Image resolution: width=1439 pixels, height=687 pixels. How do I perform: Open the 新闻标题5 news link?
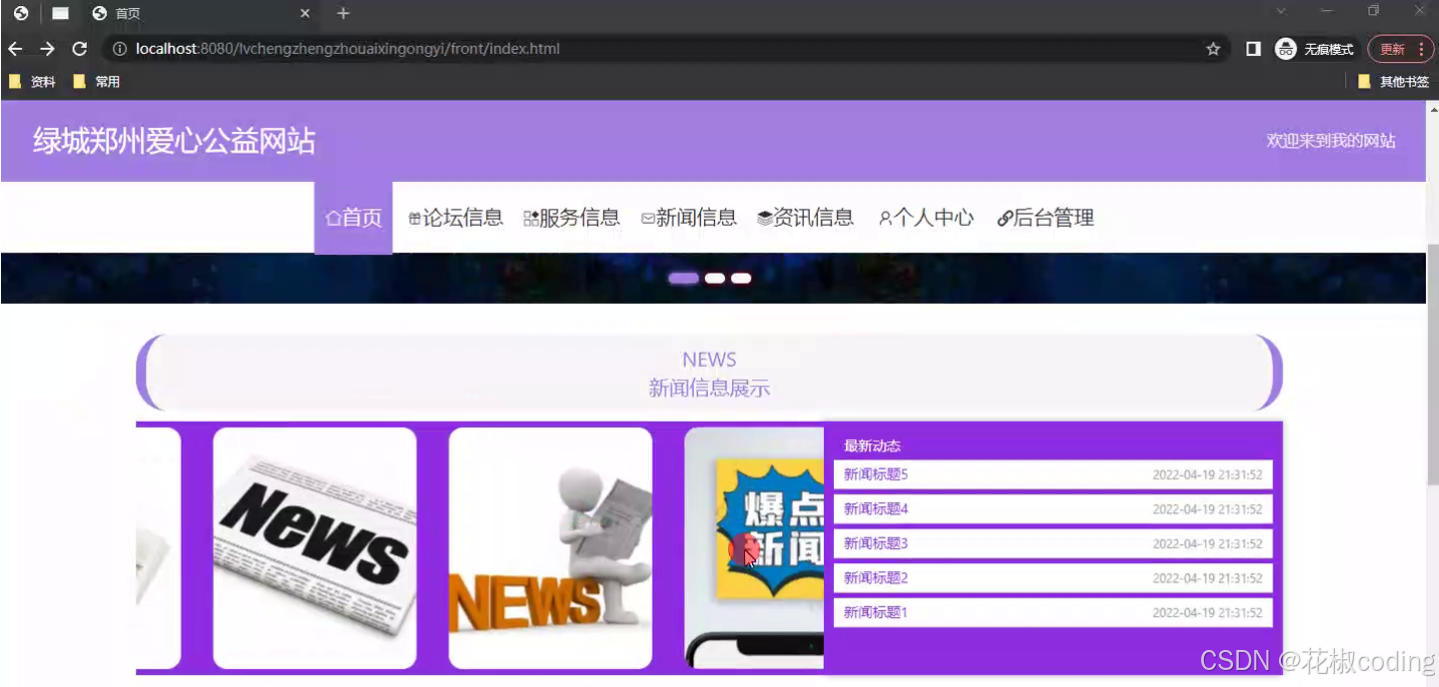click(874, 474)
